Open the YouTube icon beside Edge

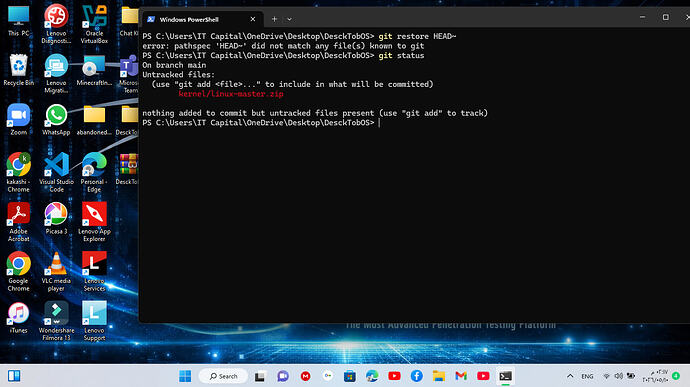394,376
